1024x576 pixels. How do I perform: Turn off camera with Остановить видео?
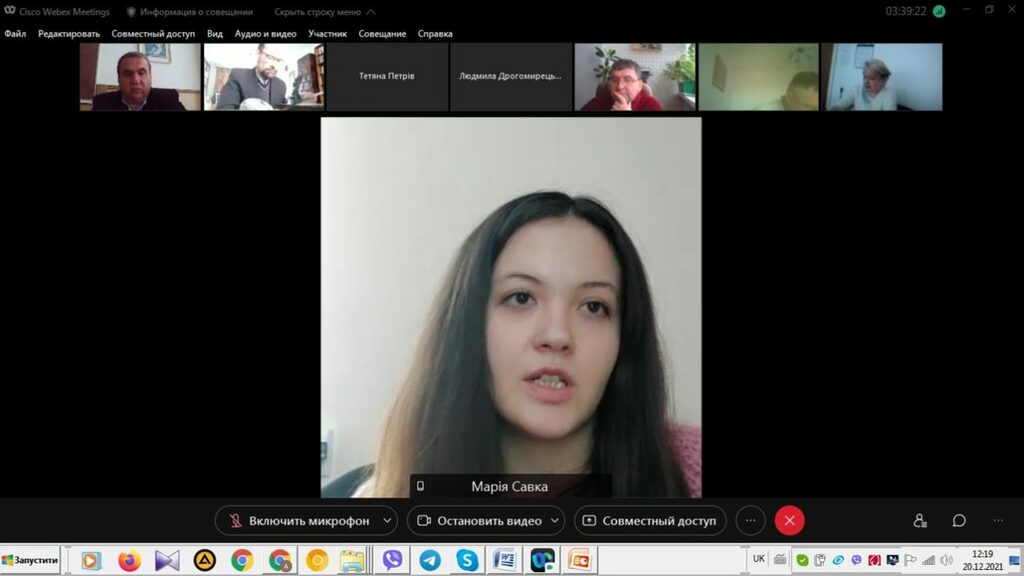479,521
